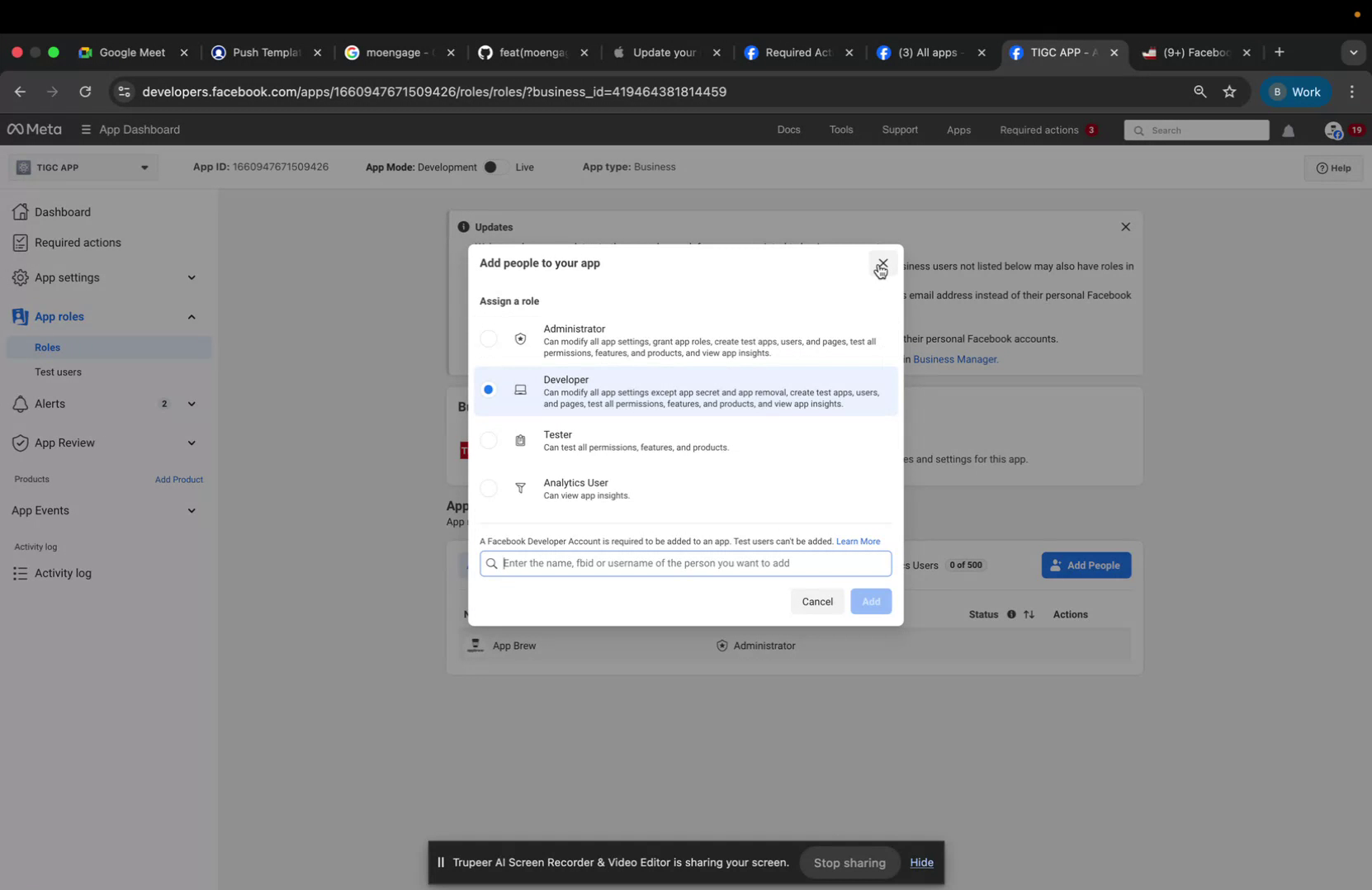This screenshot has height=890, width=1372.
Task: Click the person name search input field
Action: point(684,563)
